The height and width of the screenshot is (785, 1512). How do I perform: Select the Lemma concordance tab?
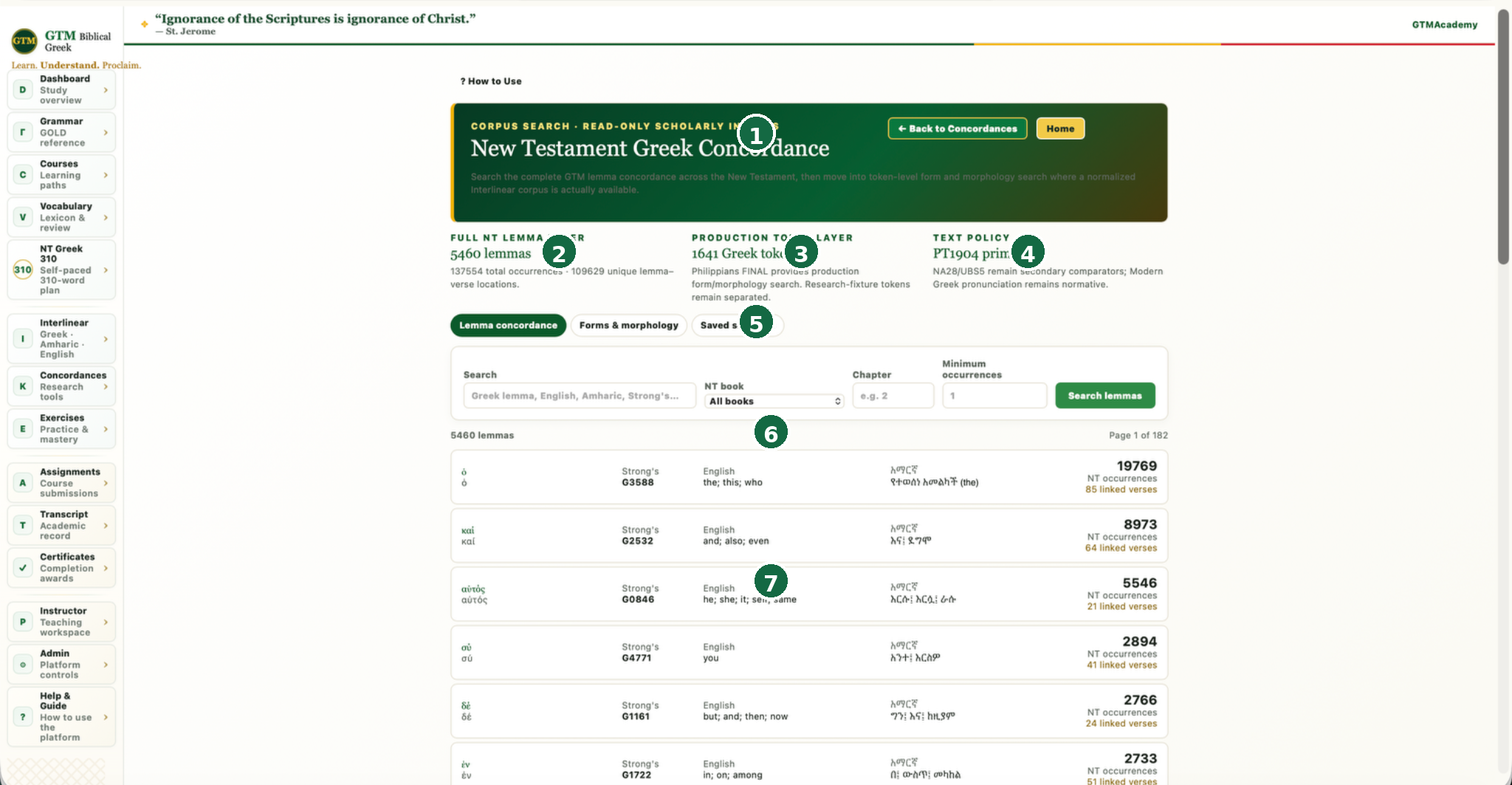pyautogui.click(x=508, y=326)
